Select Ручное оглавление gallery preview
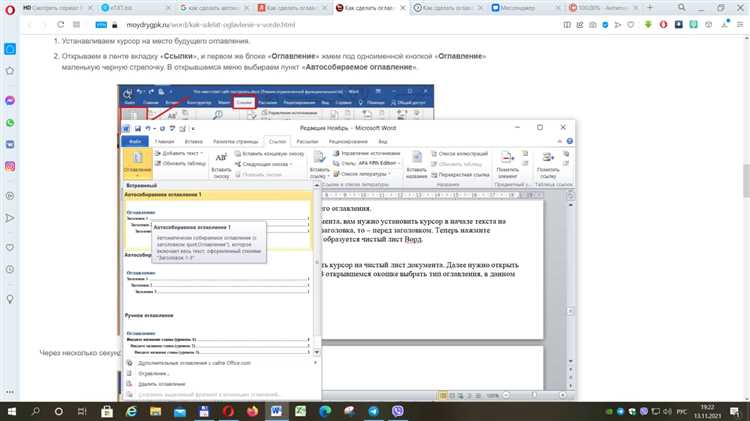Image resolution: width=750 pixels, height=421 pixels. [x=218, y=334]
